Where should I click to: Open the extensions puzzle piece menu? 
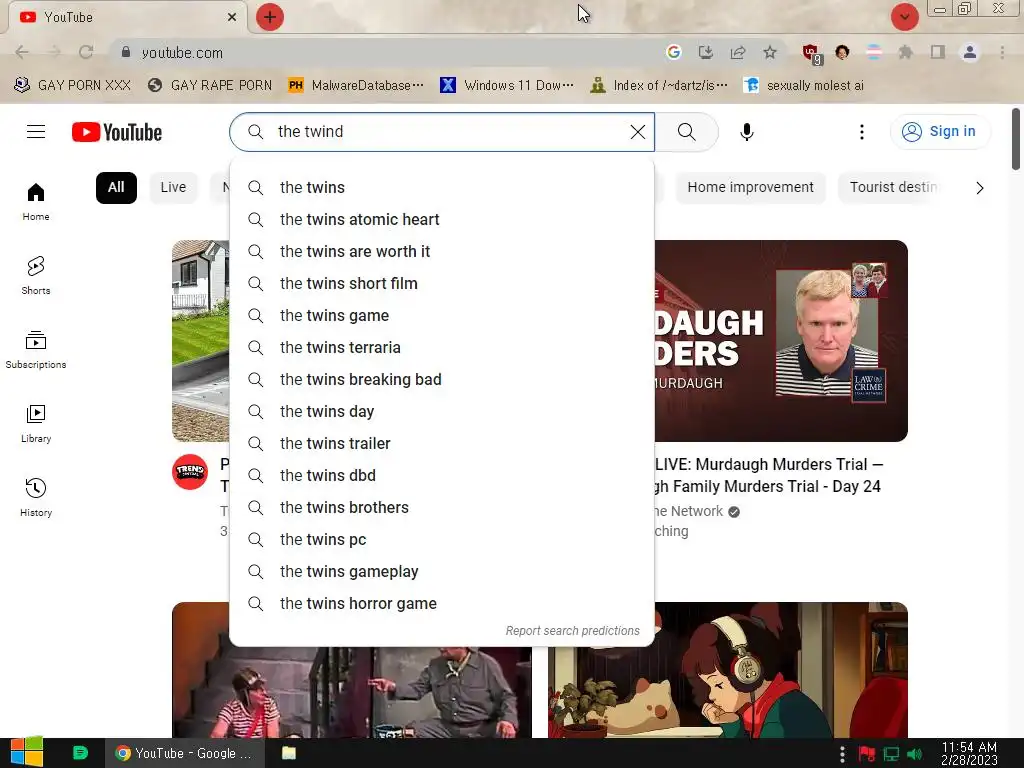pyautogui.click(x=905, y=52)
